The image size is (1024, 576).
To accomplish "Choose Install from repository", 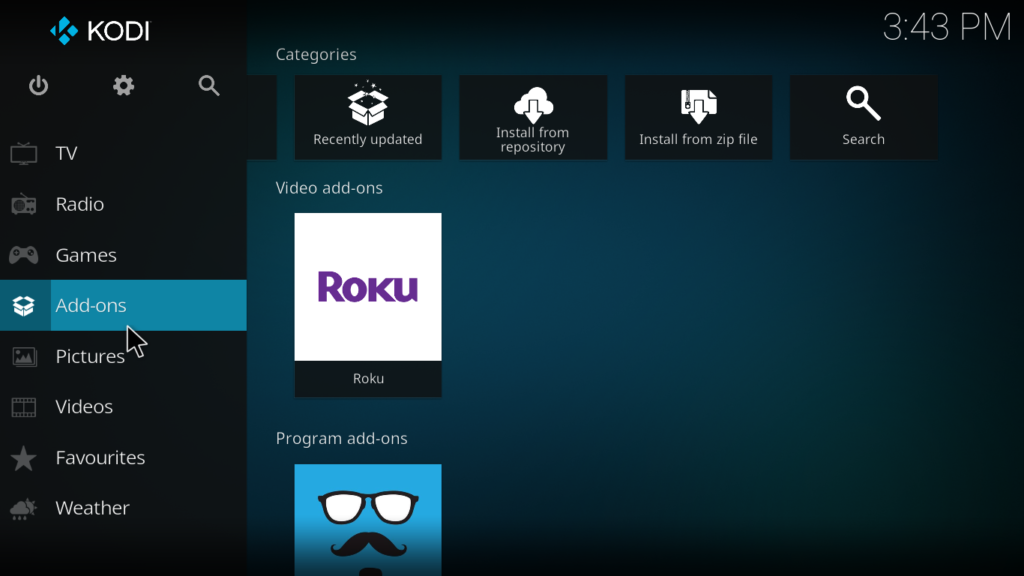I will click(532, 117).
